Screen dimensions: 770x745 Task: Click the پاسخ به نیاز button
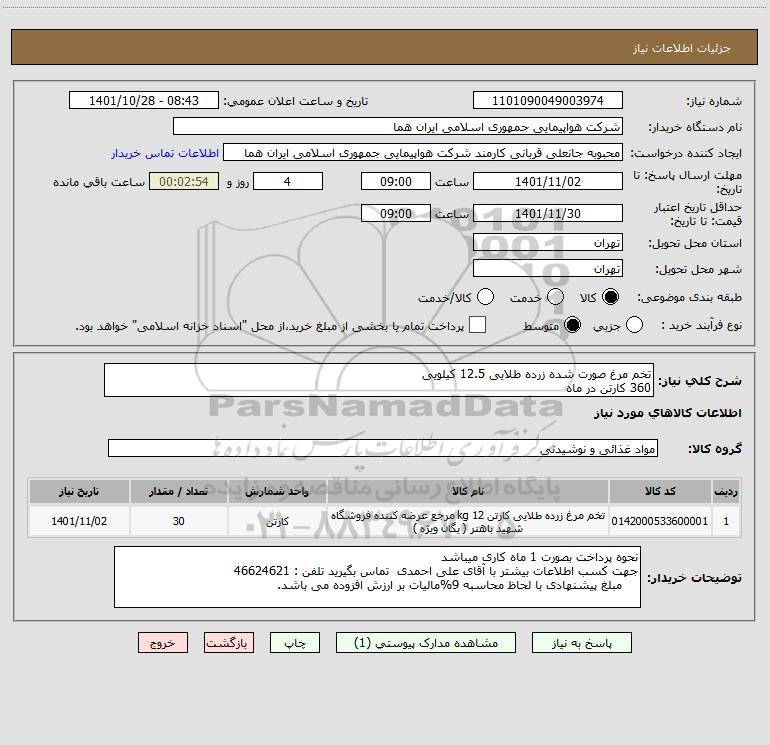pyautogui.click(x=582, y=643)
